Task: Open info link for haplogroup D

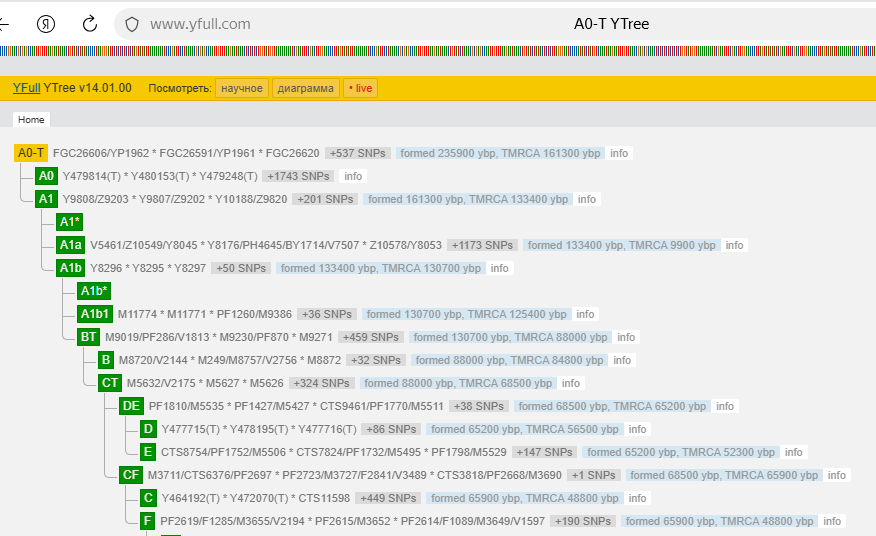Action: (637, 429)
